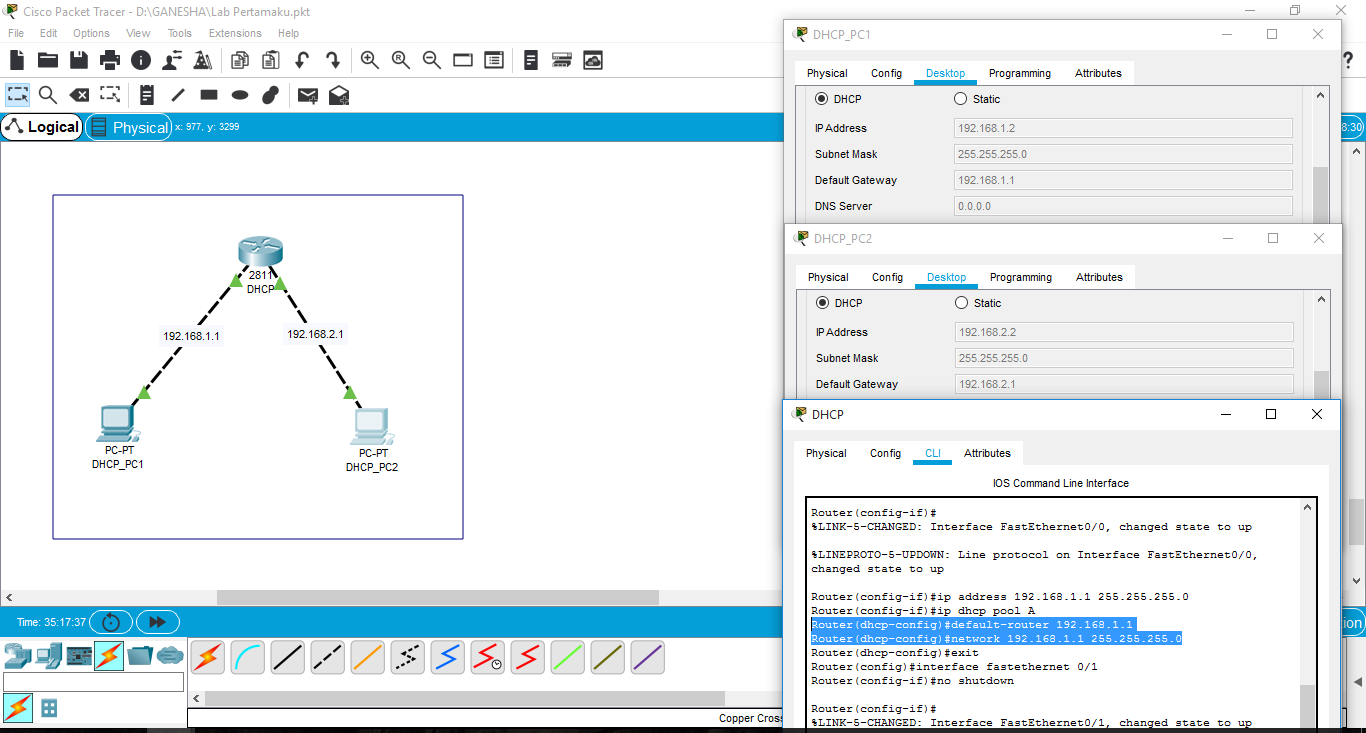Select End Devices category in device panel
This screenshot has height=733, width=1366.
(x=48, y=656)
